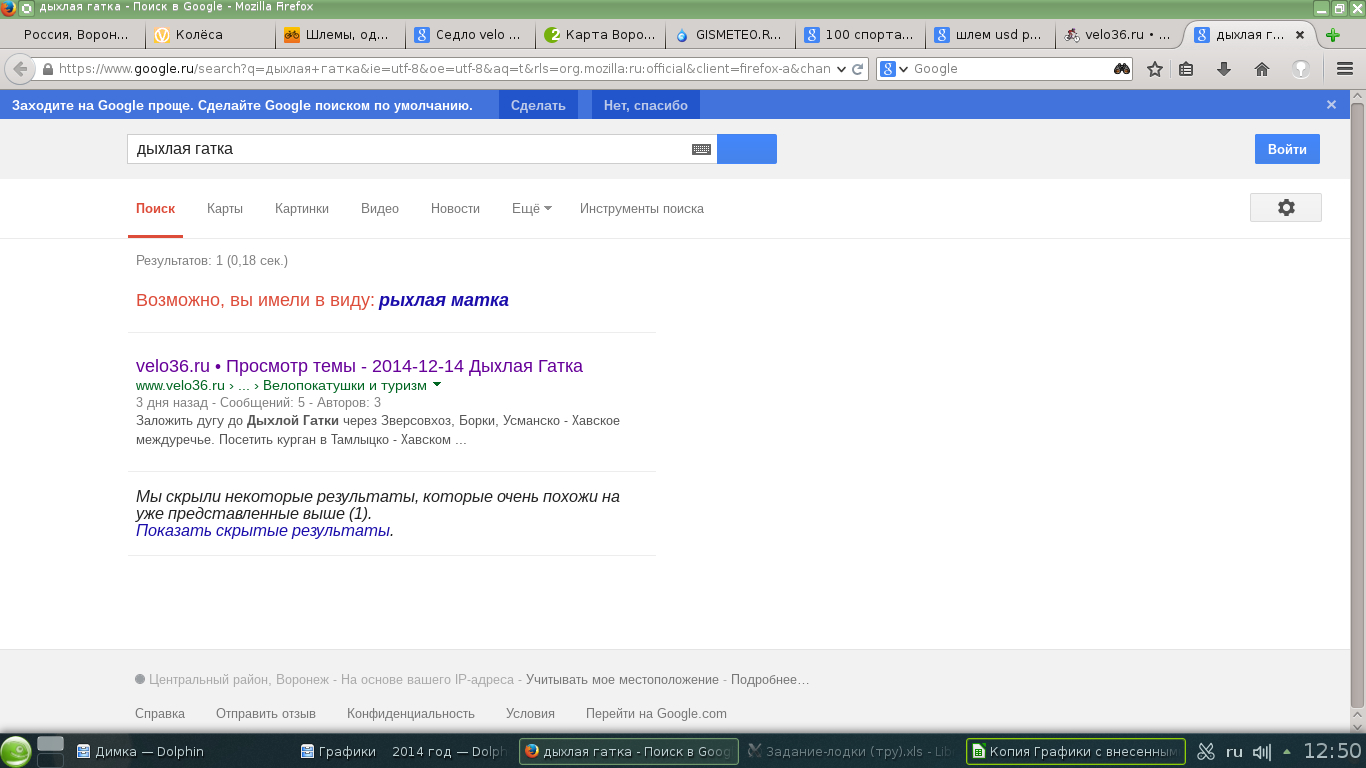Show bookmarks list icon
The width and height of the screenshot is (1366, 768).
(x=1186, y=69)
